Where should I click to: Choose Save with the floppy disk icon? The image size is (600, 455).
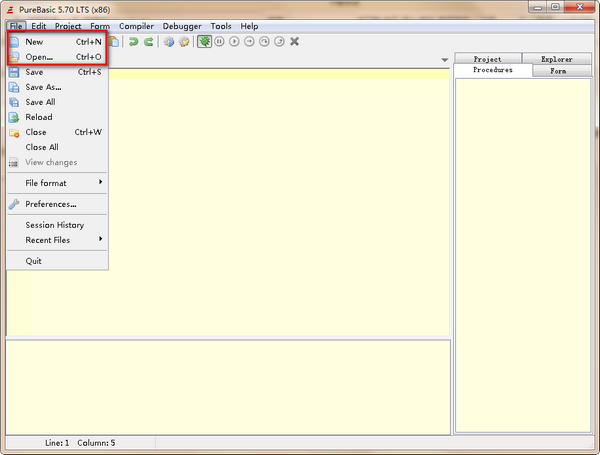tap(35, 72)
